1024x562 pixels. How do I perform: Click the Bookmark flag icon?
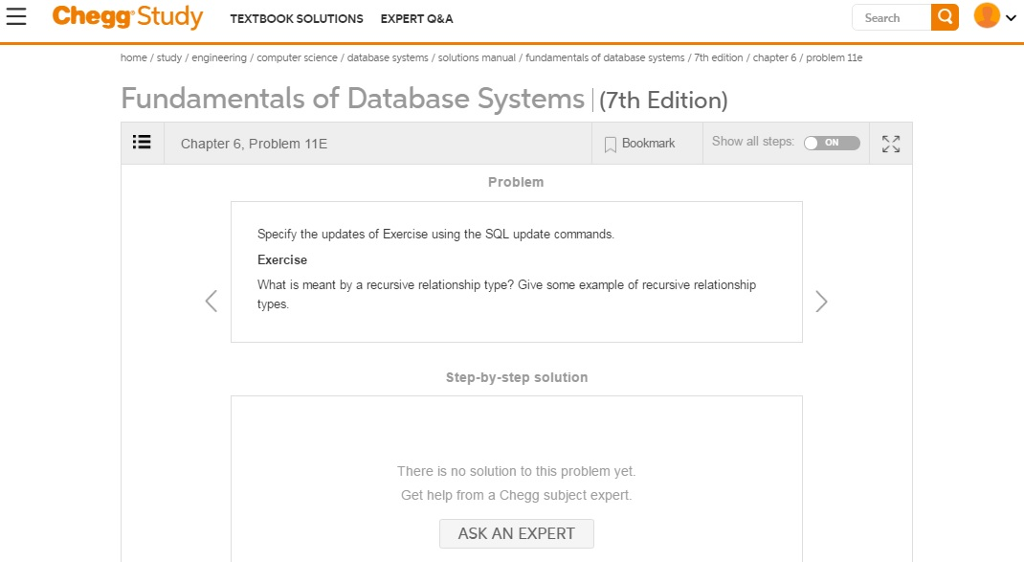[x=610, y=144]
